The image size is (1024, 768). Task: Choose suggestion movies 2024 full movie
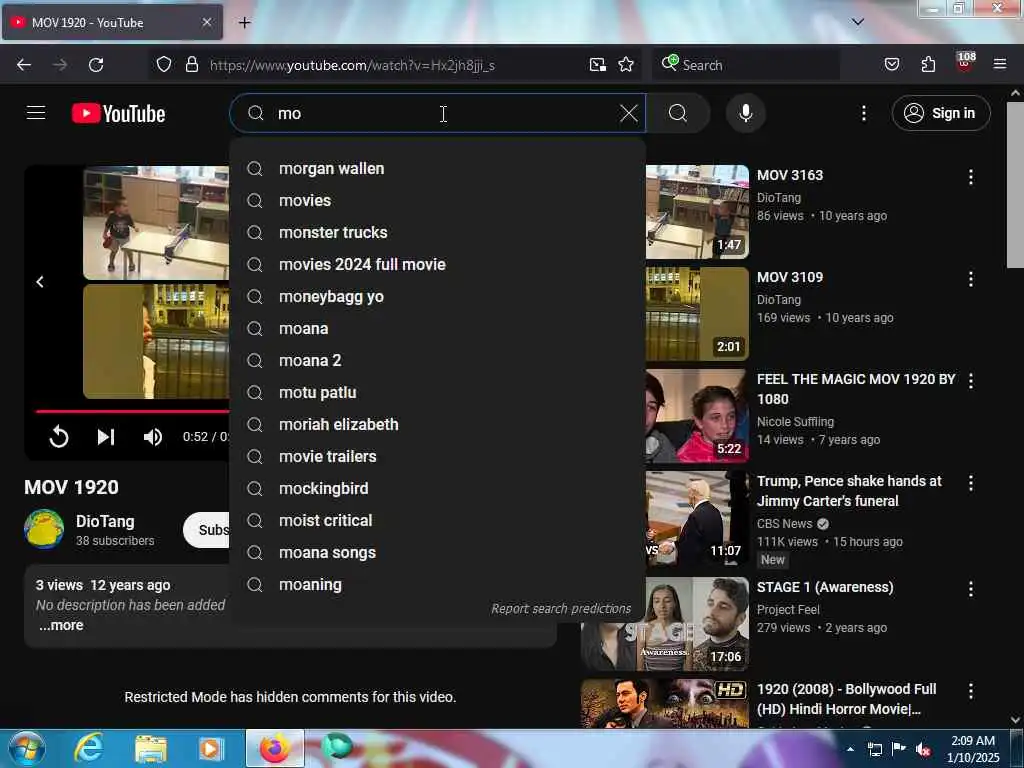[x=438, y=264]
